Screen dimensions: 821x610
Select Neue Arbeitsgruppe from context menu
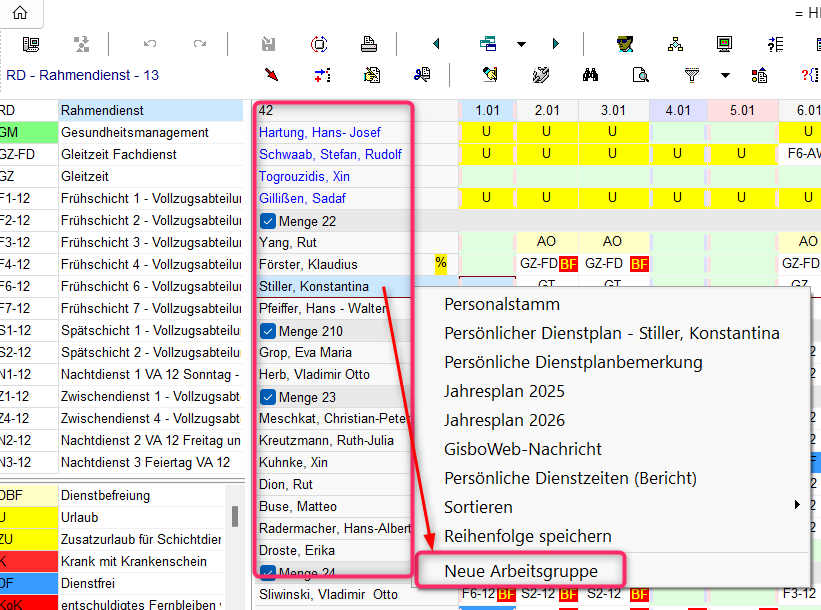[x=521, y=571]
